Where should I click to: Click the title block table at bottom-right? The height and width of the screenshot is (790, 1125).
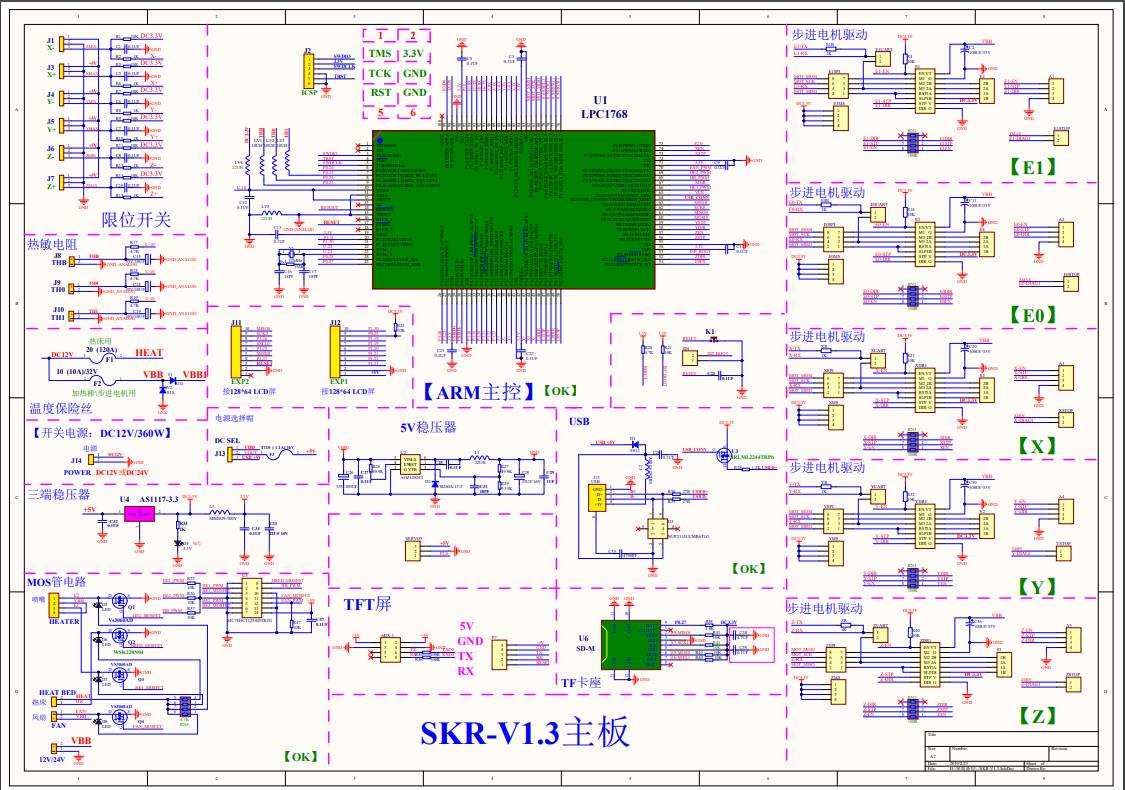(1011, 751)
